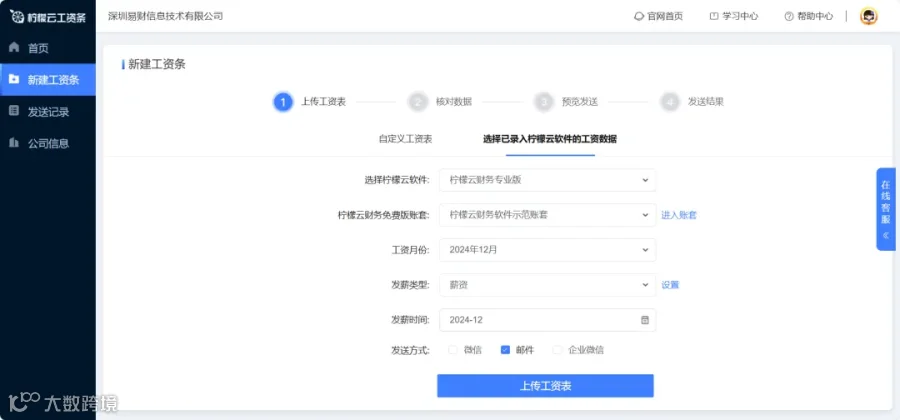Click the 官网首页 icon in header
The height and width of the screenshot is (420, 900).
[x=639, y=16]
